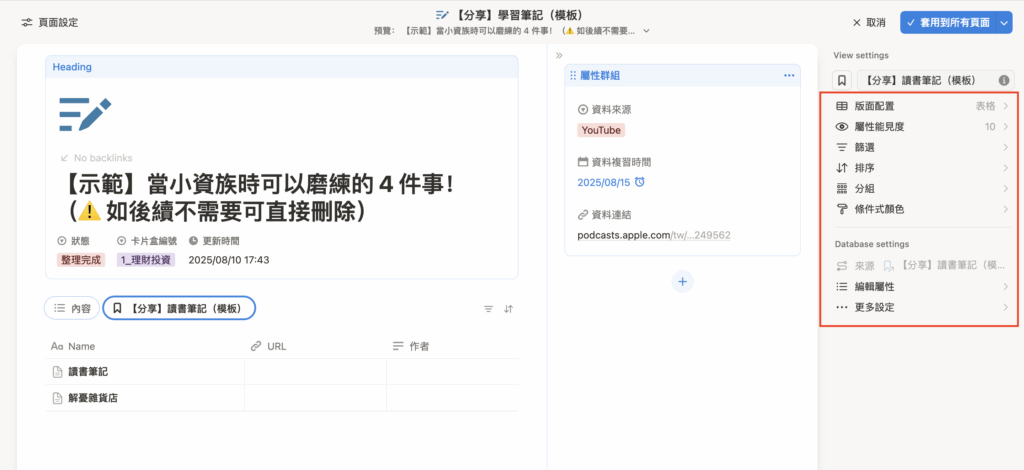The width and height of the screenshot is (1024, 470).
Task: Select the 【分享】讀書筆記（模板） tab
Action: [179, 309]
